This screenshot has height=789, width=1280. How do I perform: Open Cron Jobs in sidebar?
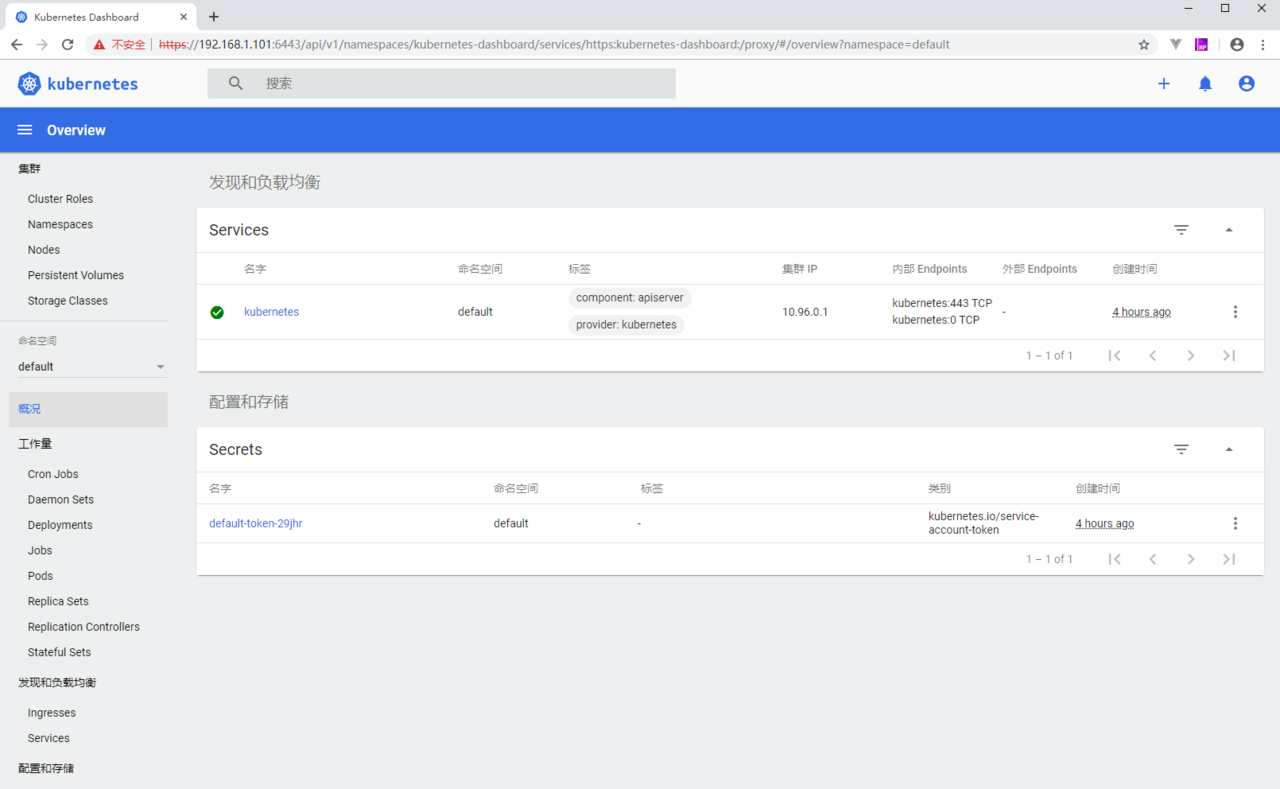click(53, 474)
